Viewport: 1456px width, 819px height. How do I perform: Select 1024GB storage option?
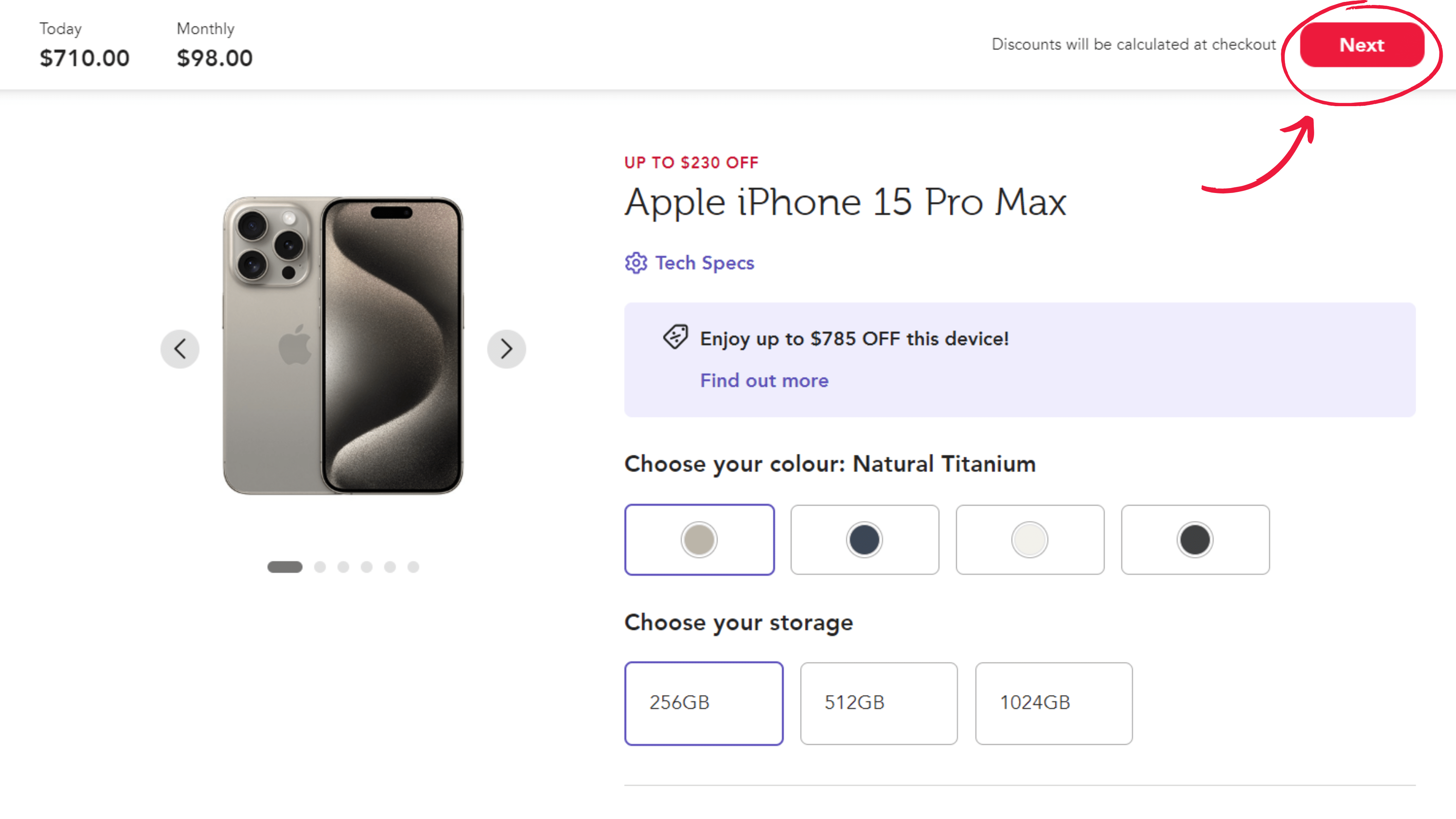(x=1054, y=703)
